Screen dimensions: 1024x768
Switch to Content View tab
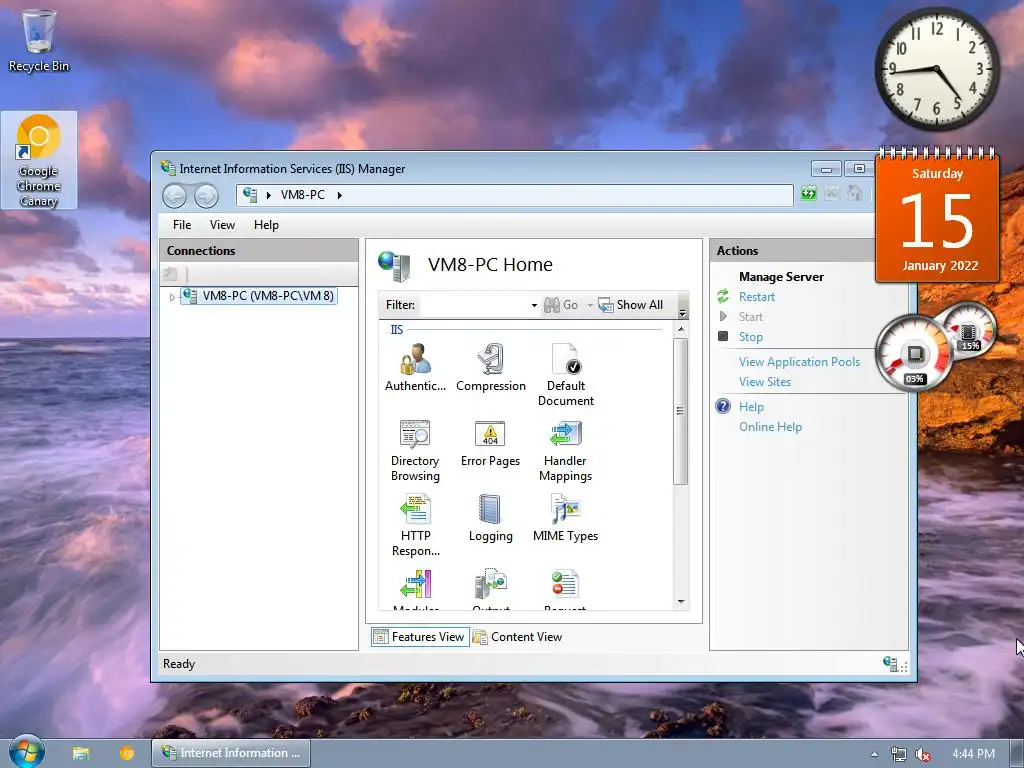[517, 637]
